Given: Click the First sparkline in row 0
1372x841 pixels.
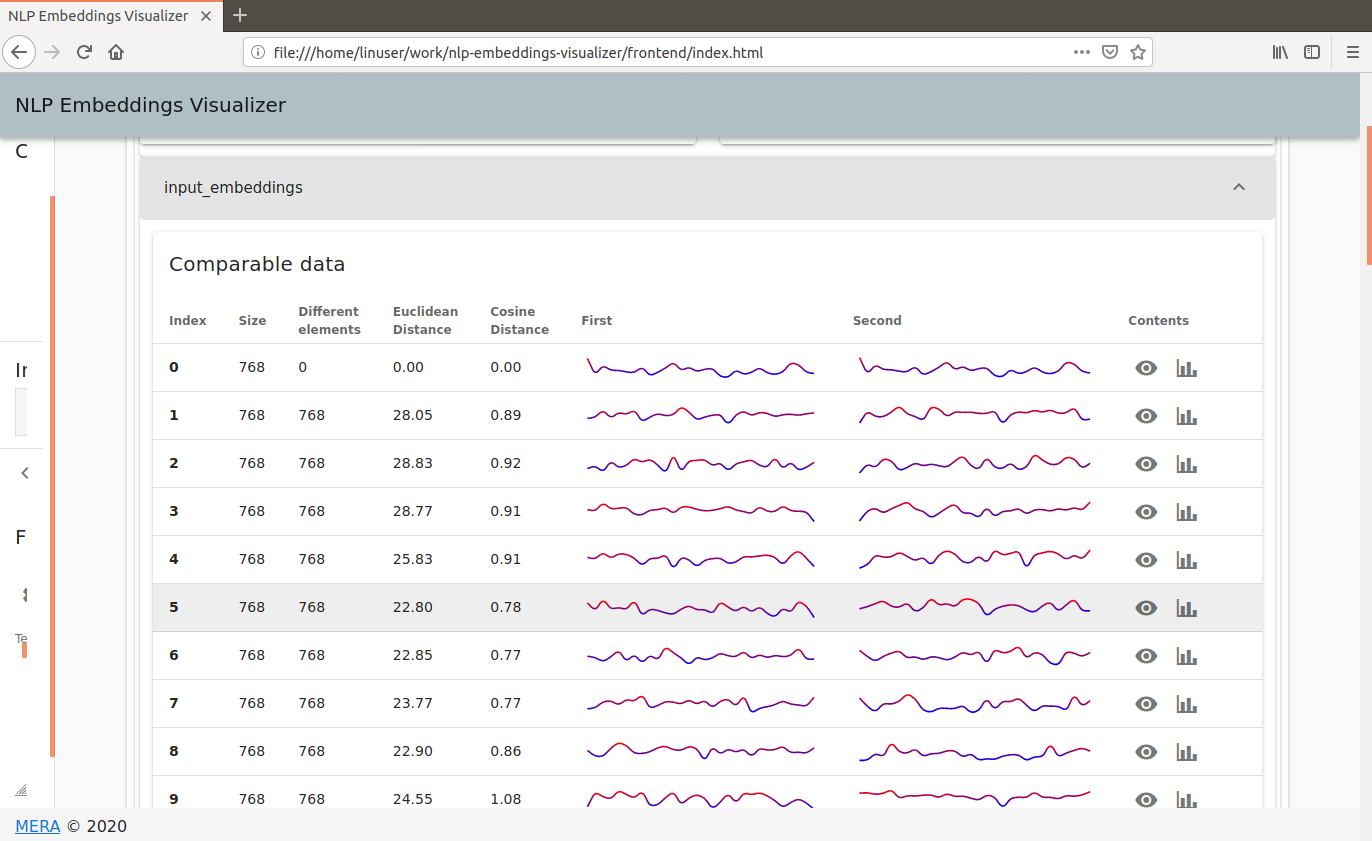Looking at the screenshot, I should (x=700, y=368).
